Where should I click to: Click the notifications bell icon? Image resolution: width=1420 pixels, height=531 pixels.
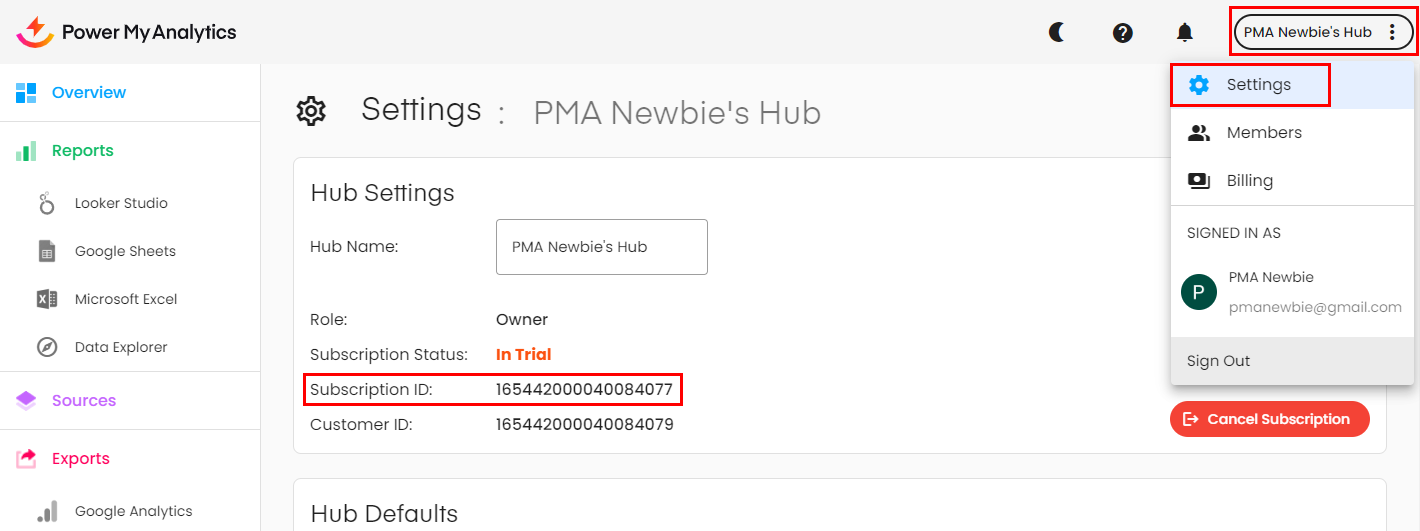tap(1185, 33)
